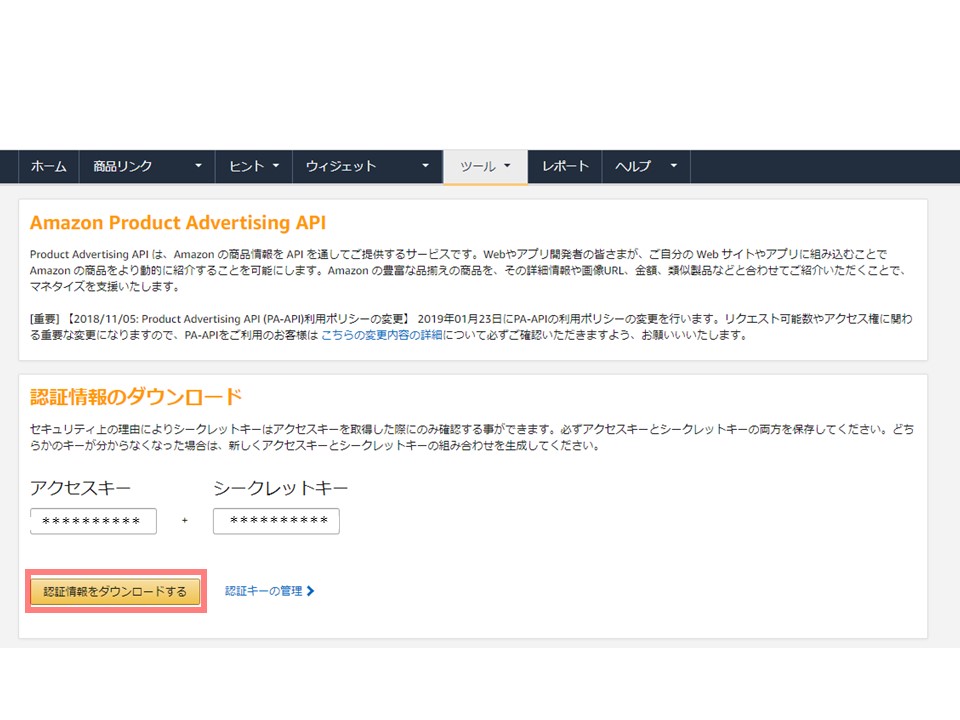Click the chevron icon after 認証キーの管理
960x720 pixels.
click(x=311, y=591)
